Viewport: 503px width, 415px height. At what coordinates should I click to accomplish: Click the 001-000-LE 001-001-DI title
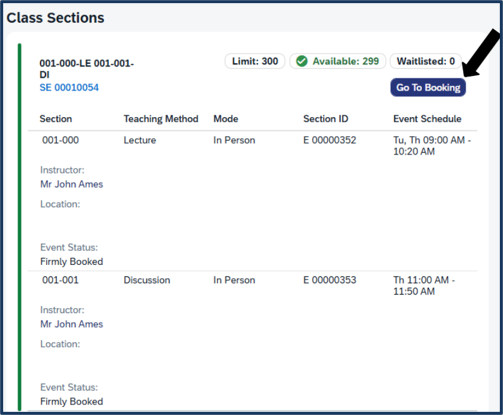87,69
